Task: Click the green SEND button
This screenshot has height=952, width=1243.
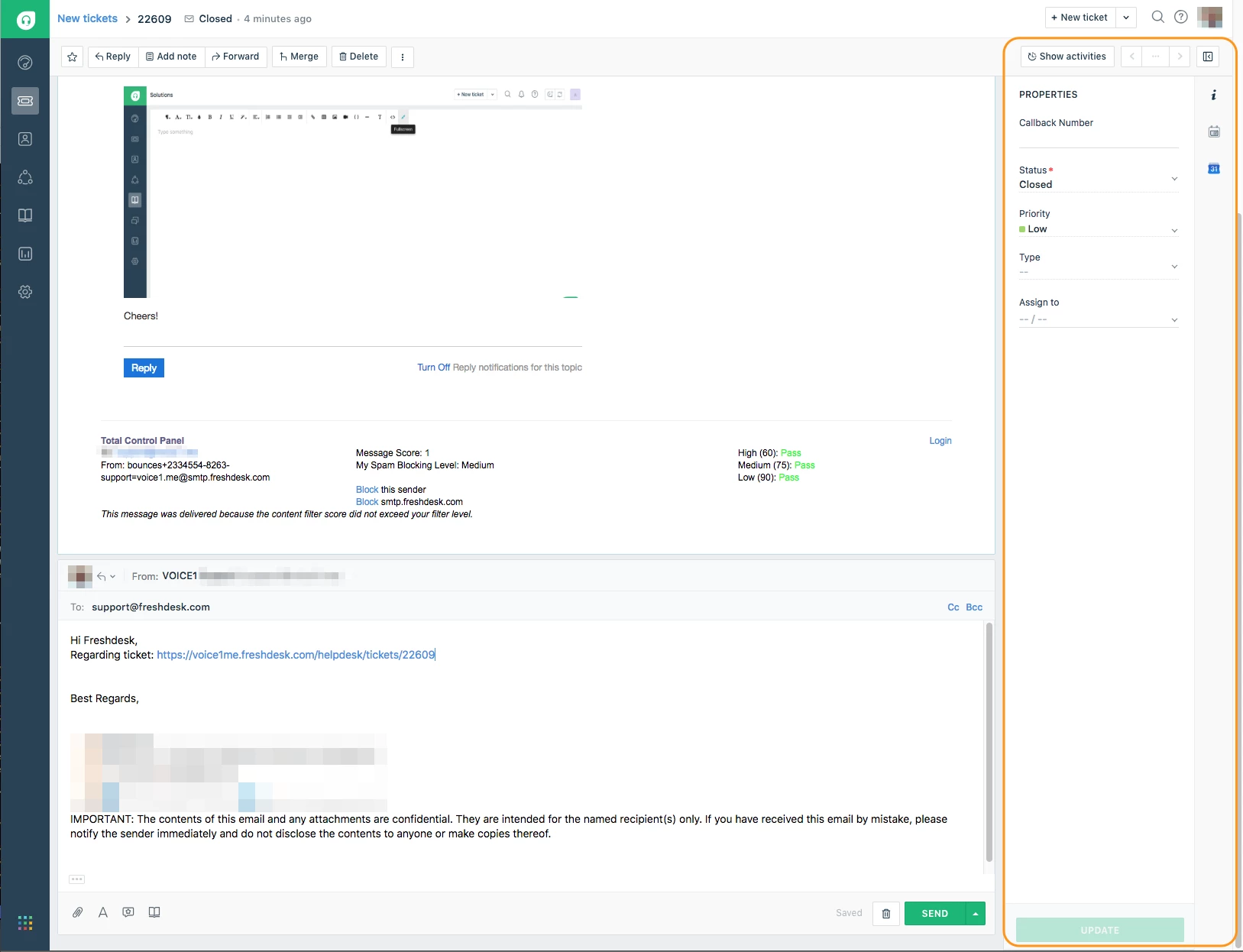Action: click(934, 914)
